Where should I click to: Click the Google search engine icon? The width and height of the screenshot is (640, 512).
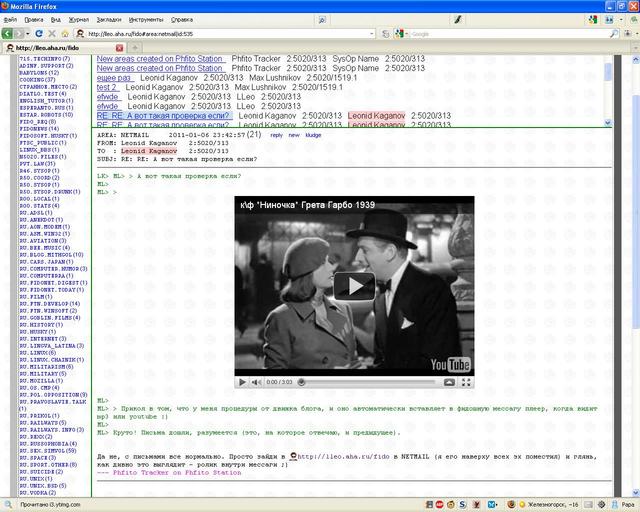tap(398, 33)
